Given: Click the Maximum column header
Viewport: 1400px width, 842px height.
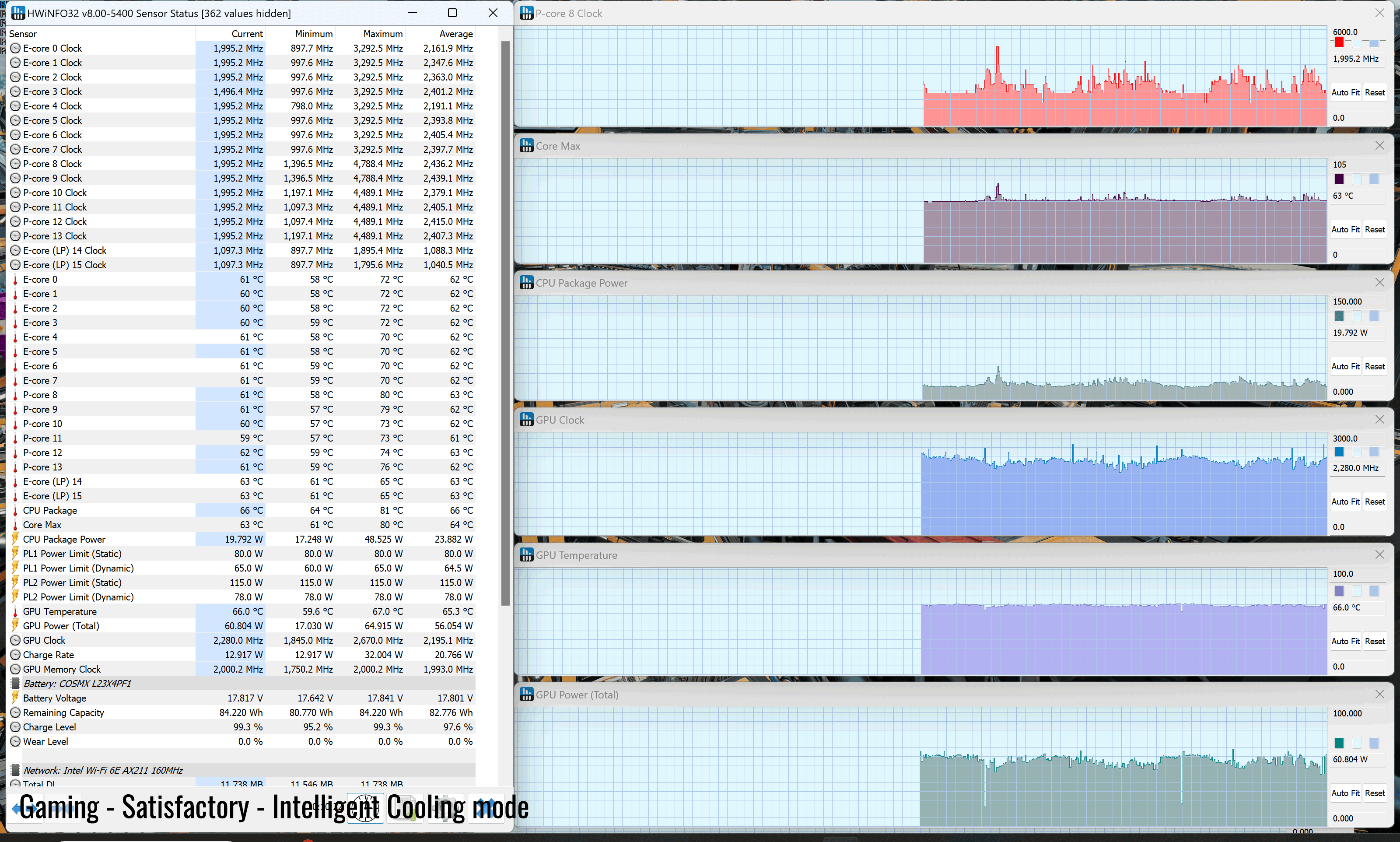Looking at the screenshot, I should [370, 34].
